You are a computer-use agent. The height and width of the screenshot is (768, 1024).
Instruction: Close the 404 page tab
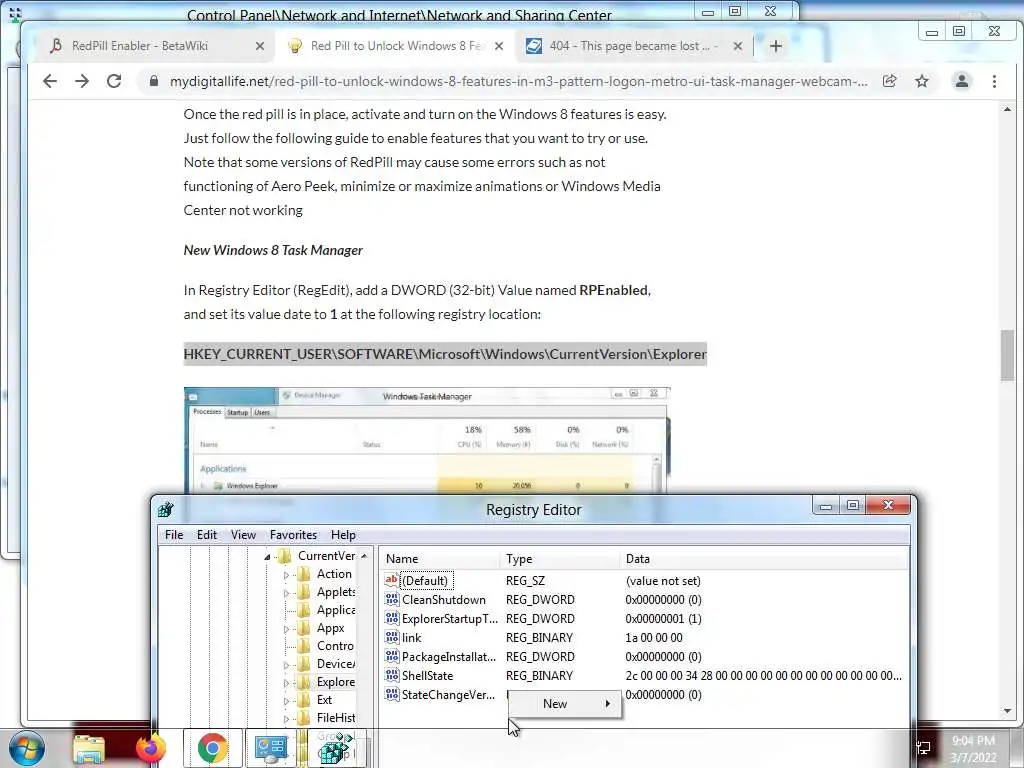point(737,46)
